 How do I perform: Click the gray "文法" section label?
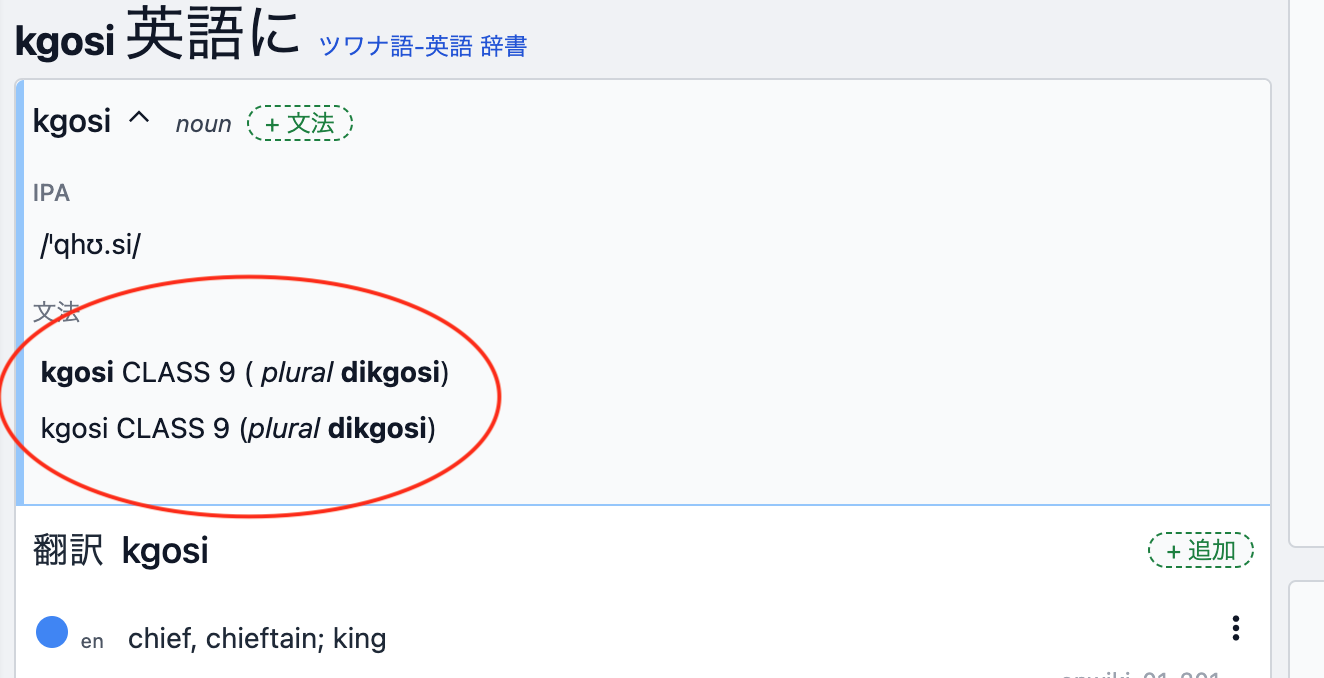pos(56,313)
